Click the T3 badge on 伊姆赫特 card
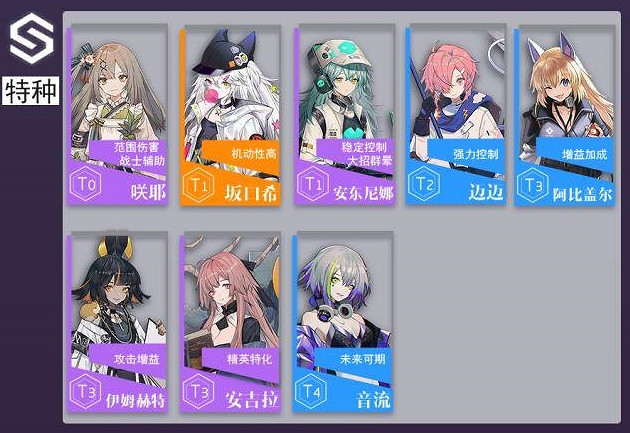630x433 pixels. (x=86, y=392)
